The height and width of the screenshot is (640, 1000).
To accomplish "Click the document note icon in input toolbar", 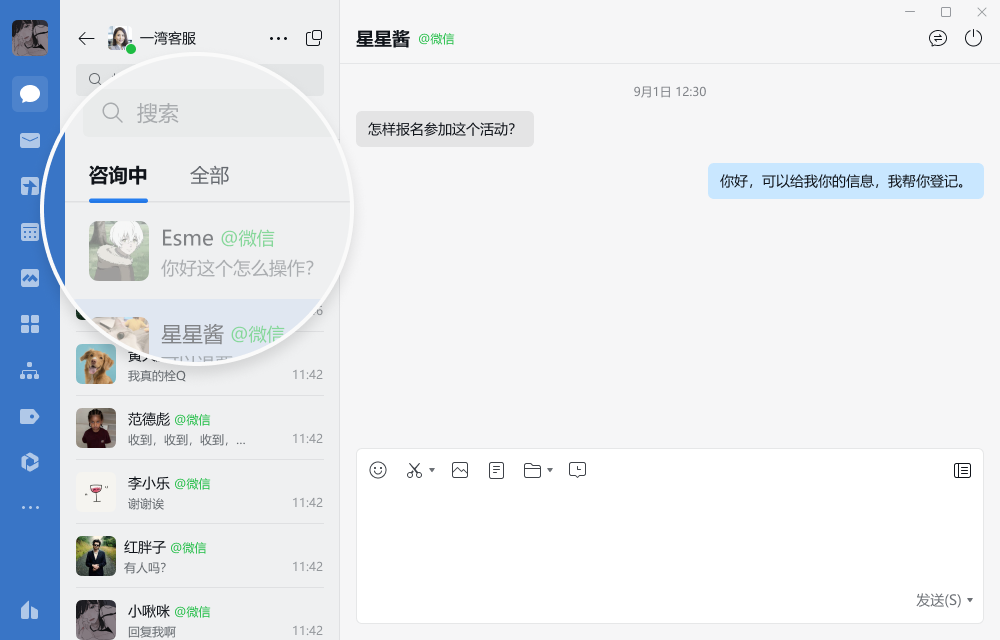I will 496,470.
